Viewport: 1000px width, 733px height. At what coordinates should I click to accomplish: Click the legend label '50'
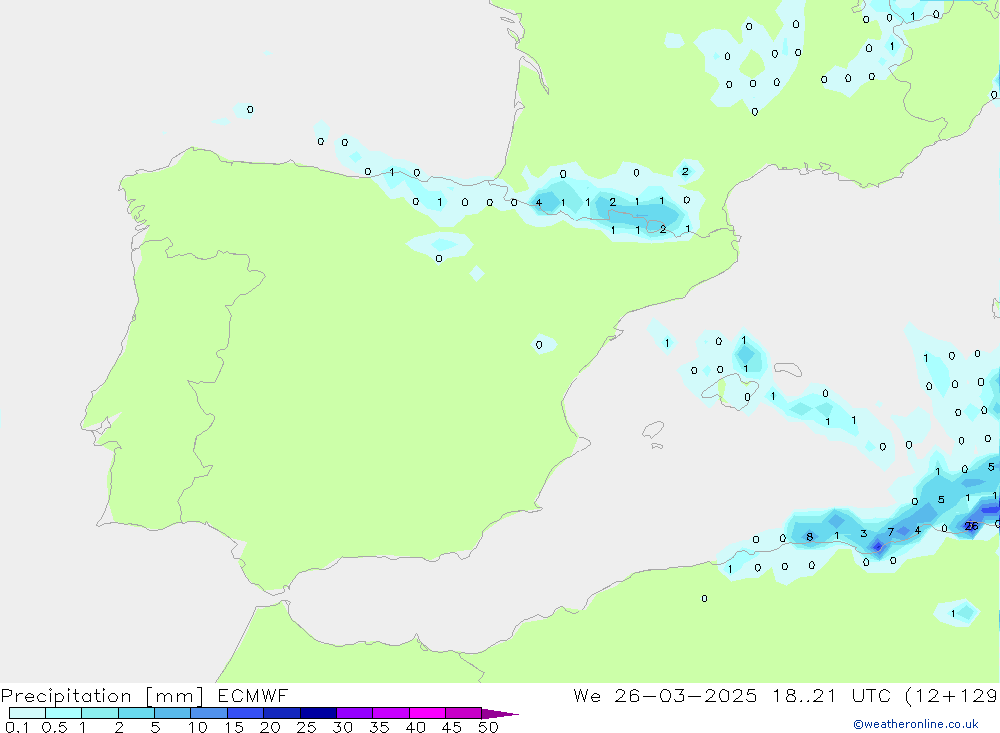[x=488, y=727]
